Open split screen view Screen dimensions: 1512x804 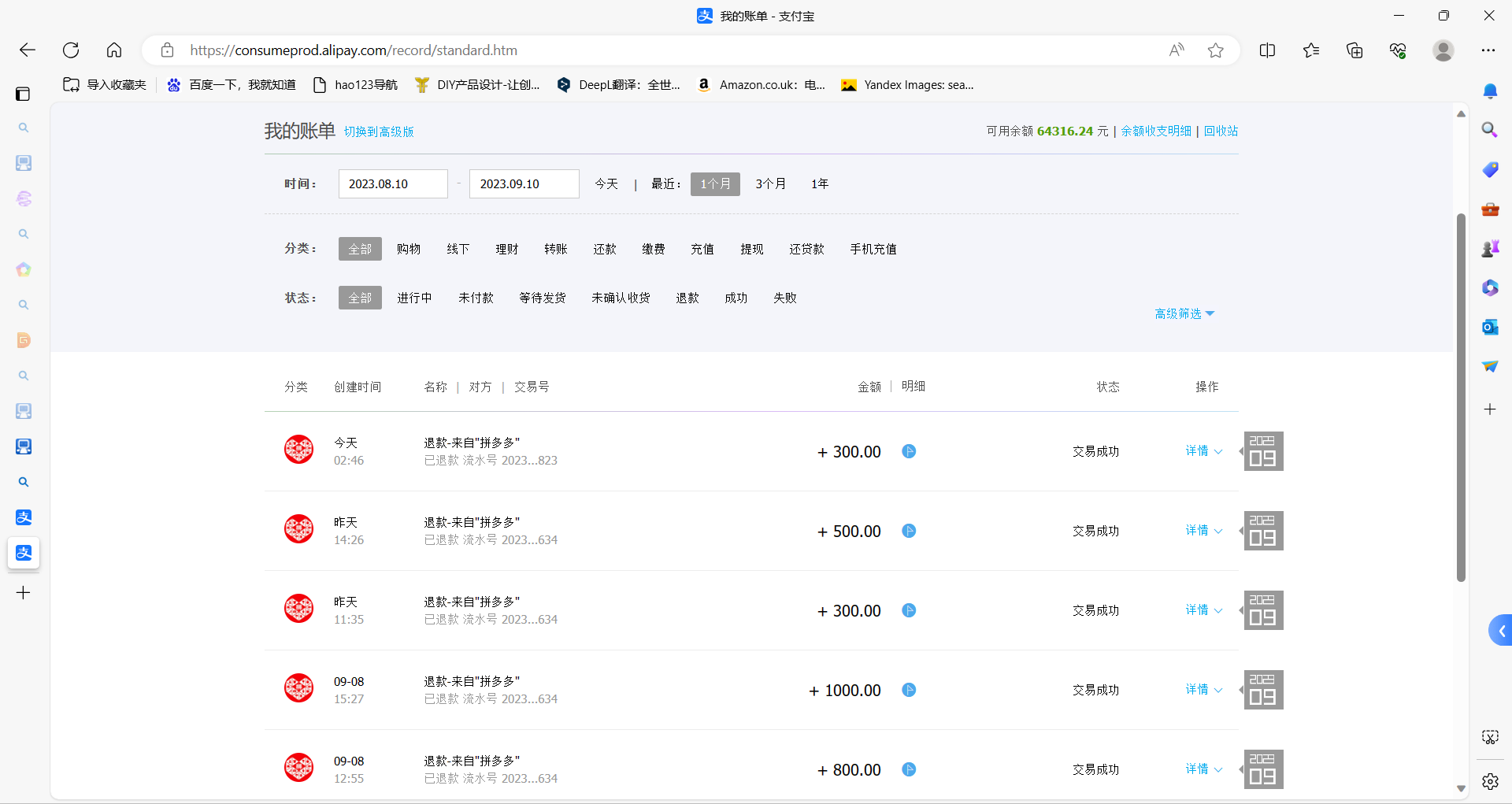click(1267, 50)
